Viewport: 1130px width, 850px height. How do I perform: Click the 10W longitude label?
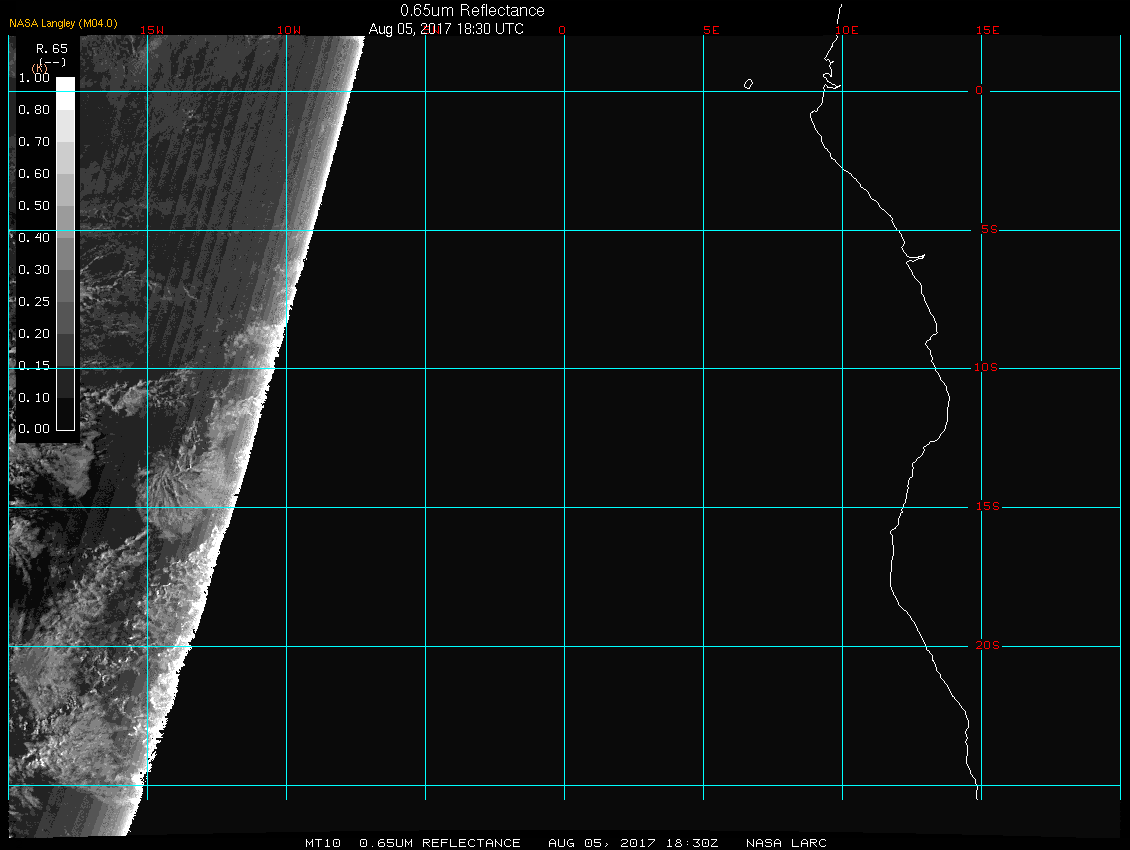click(x=288, y=30)
